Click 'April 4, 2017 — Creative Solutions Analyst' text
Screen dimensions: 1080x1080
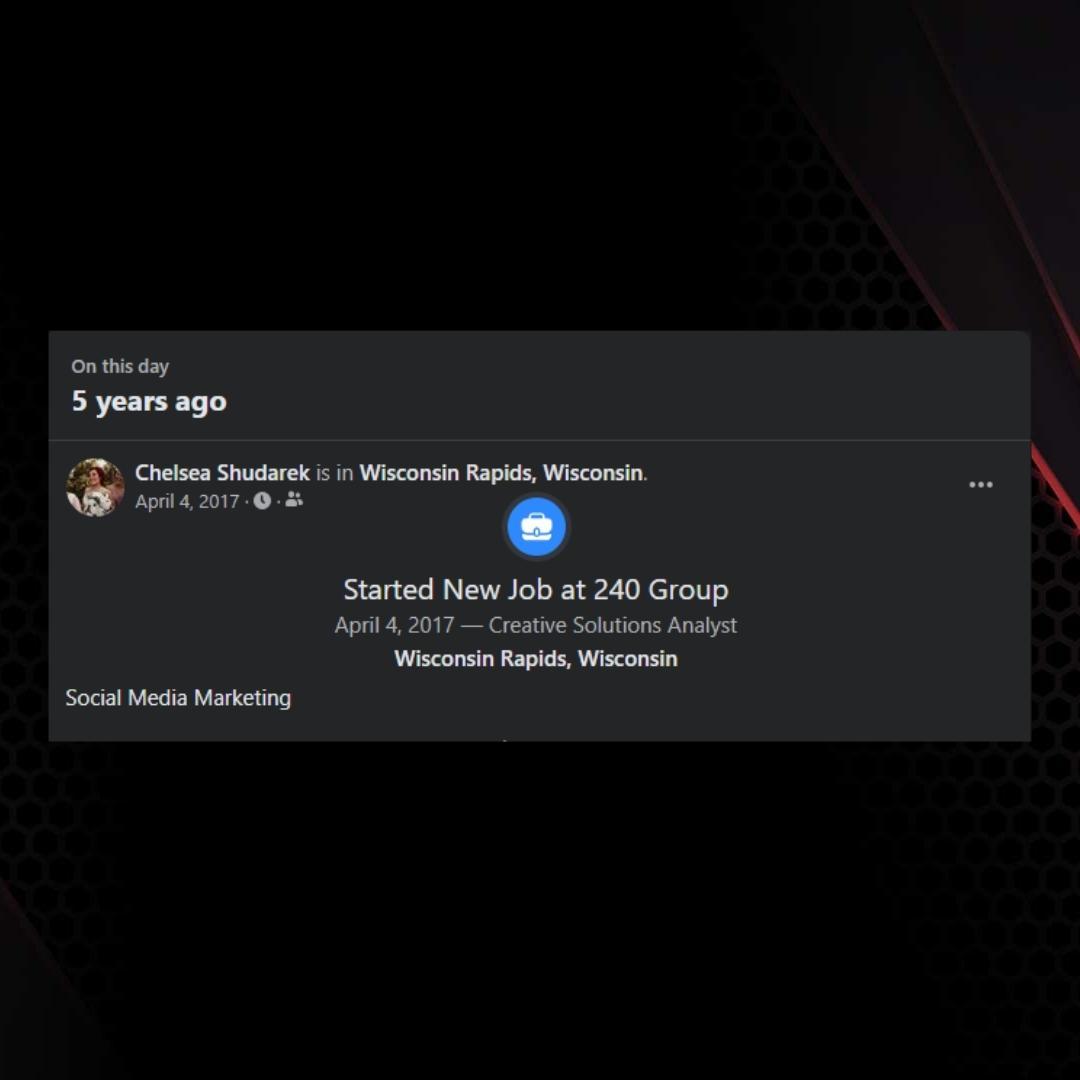536,625
